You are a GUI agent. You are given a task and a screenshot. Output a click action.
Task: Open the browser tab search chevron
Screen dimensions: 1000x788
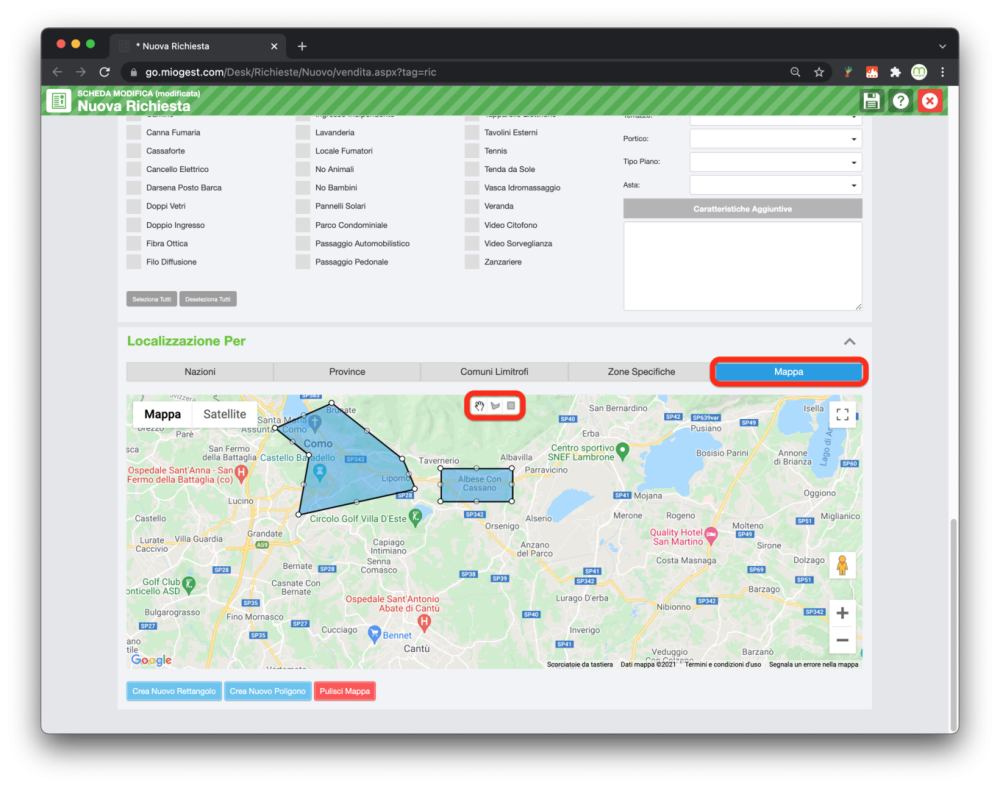click(942, 46)
